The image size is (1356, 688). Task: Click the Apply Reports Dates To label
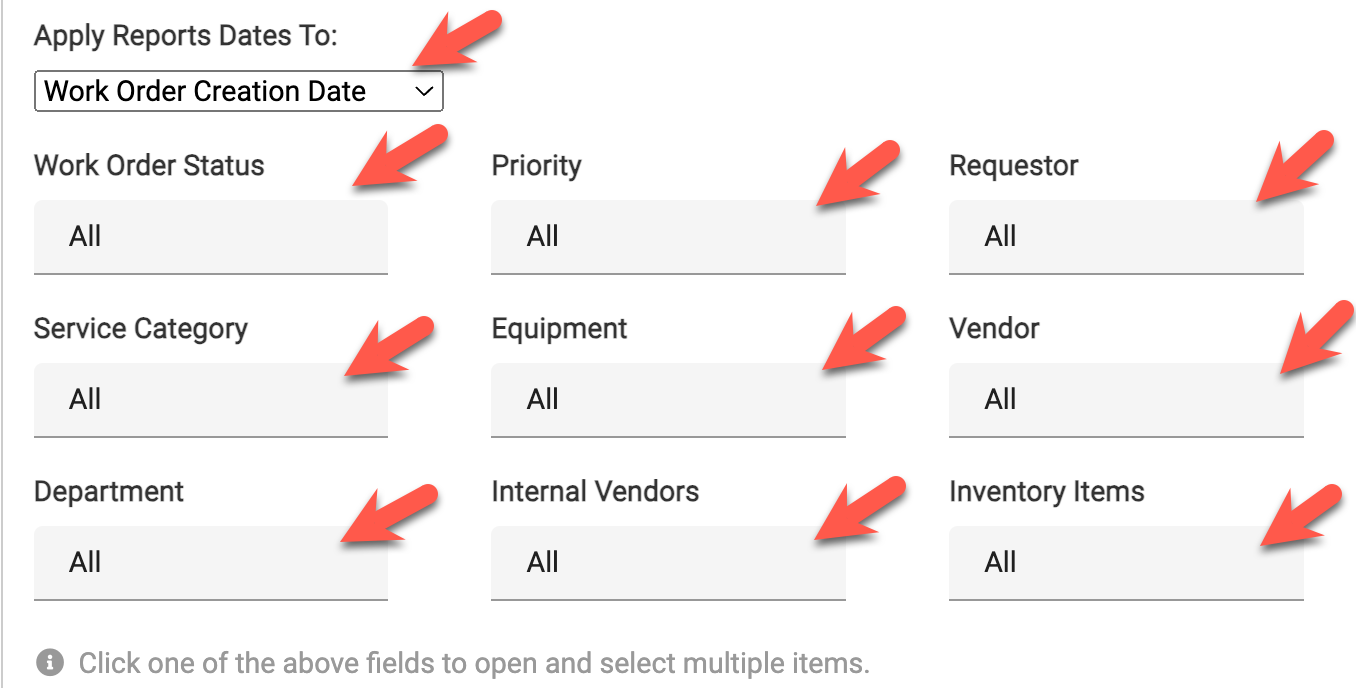pos(186,36)
